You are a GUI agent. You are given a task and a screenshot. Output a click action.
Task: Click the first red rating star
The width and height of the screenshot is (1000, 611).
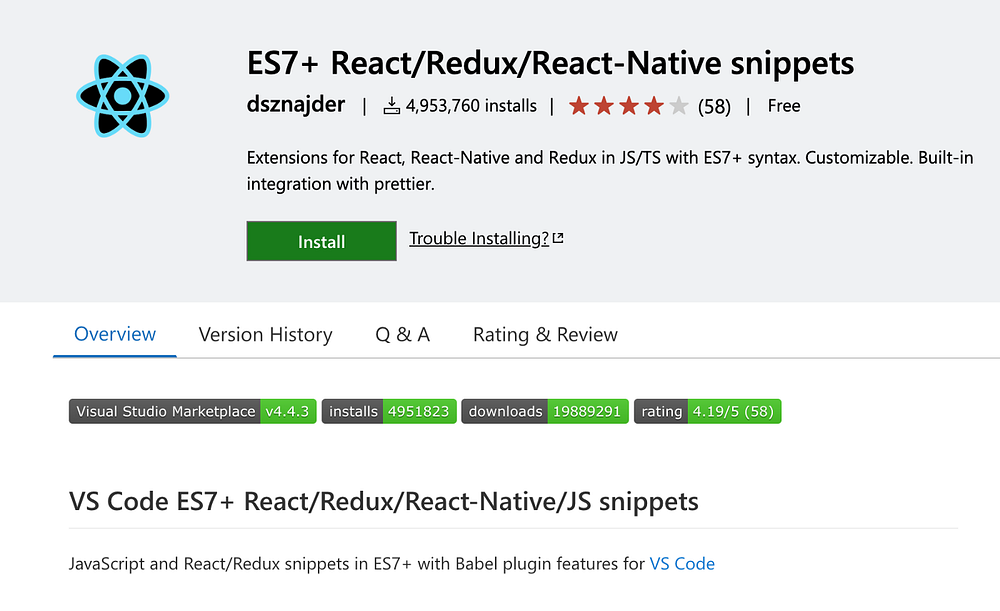coord(579,106)
